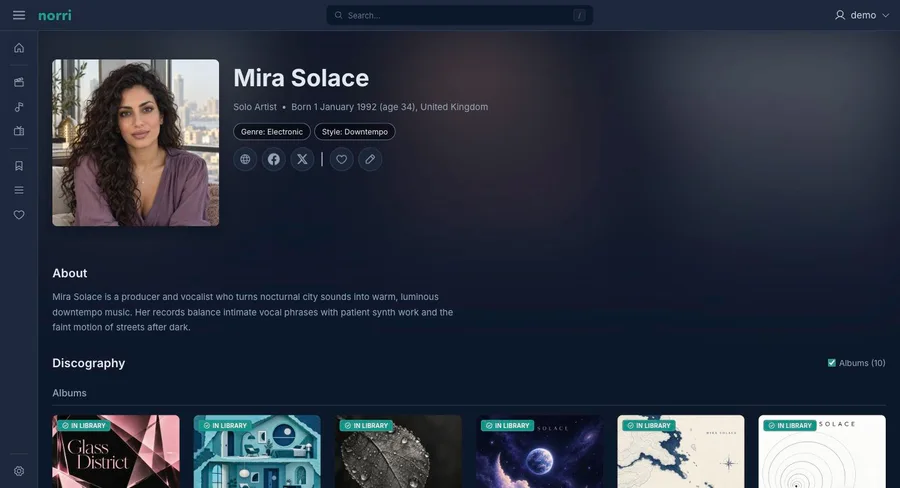The width and height of the screenshot is (900, 488).
Task: Focus the Search input field
Action: coord(460,16)
